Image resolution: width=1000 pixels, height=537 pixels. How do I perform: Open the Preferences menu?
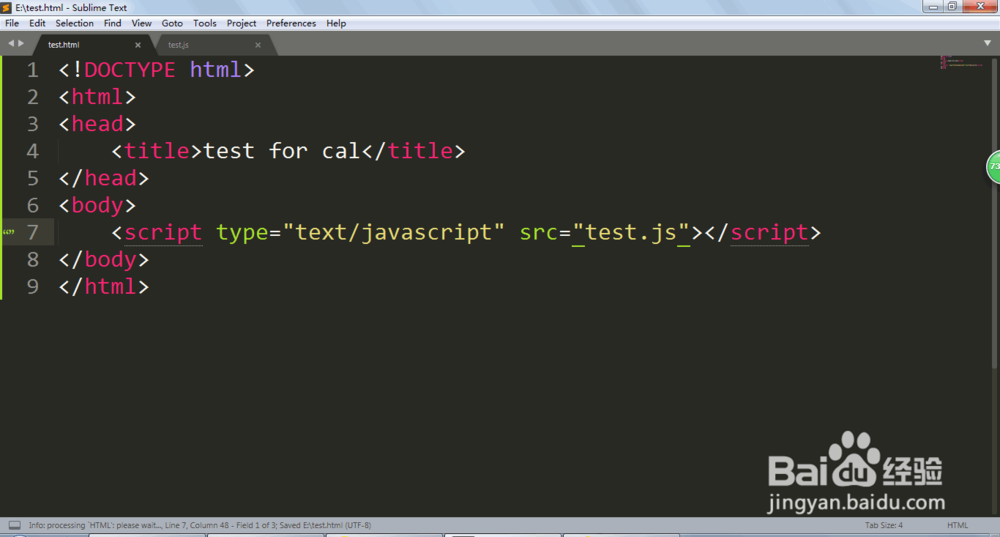point(291,23)
